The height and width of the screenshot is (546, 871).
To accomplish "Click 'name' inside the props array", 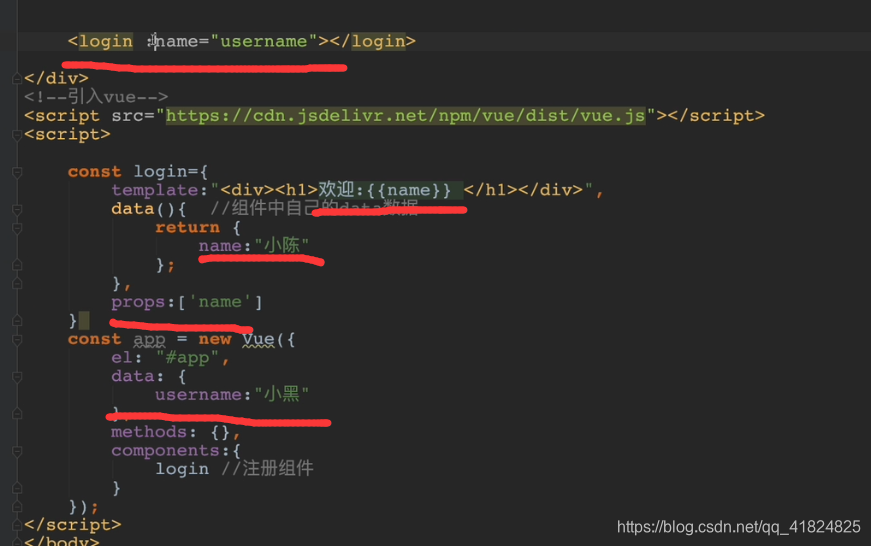I will (220, 302).
